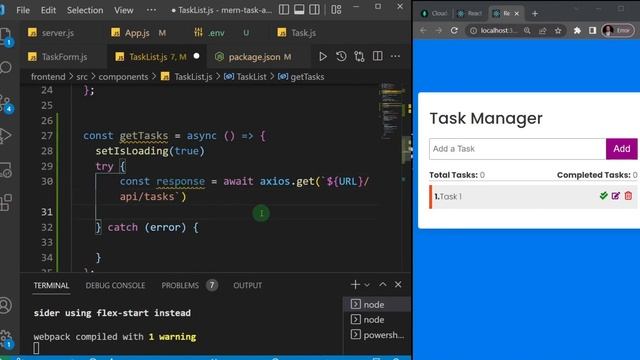Click the browser zoom magnifier icon
The height and width of the screenshot is (360, 640).
[527, 31]
